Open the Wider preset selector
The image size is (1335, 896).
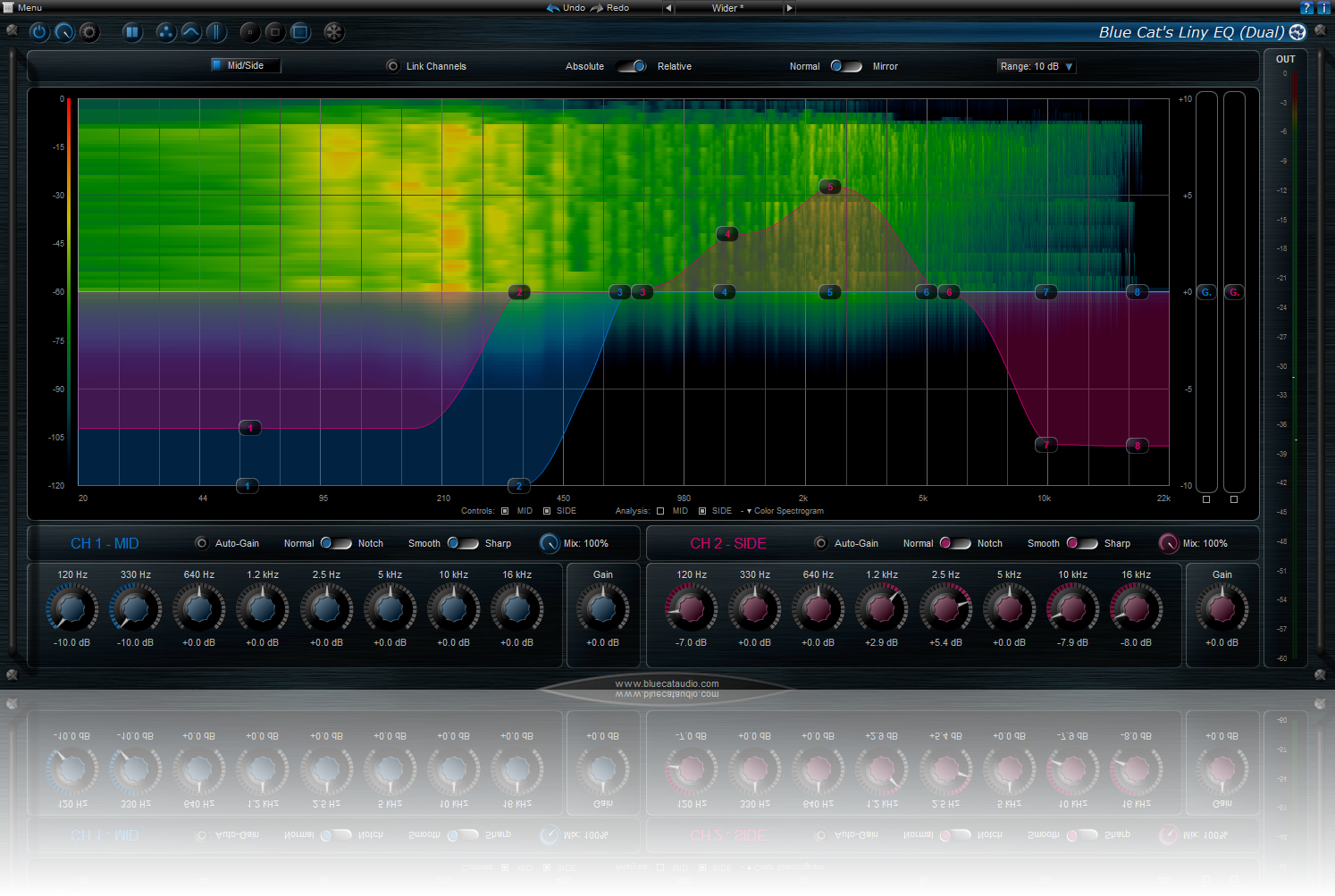pos(726,8)
